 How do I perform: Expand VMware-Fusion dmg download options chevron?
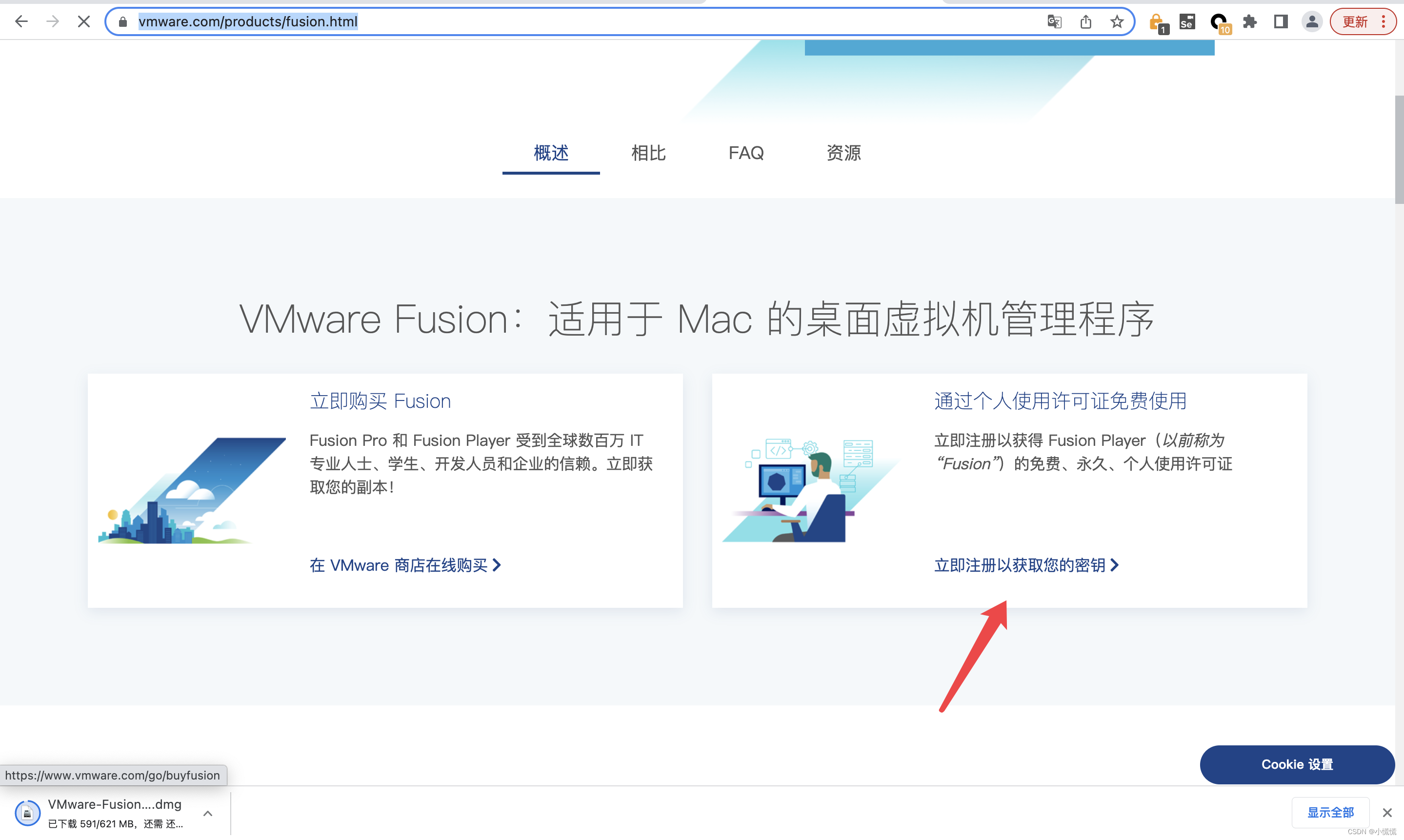pos(208,813)
